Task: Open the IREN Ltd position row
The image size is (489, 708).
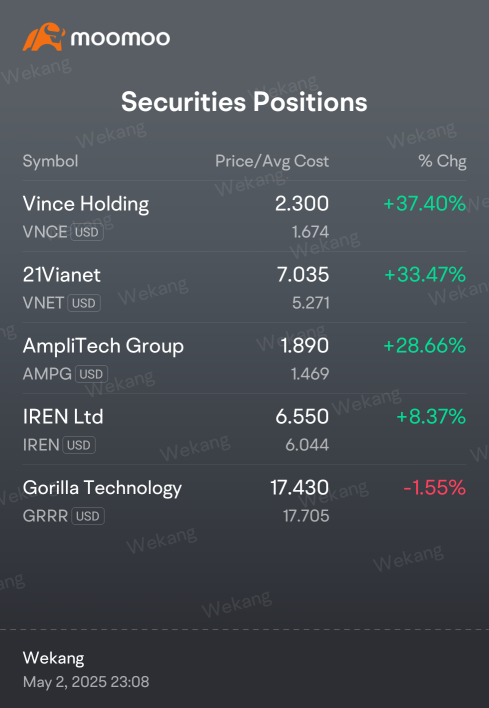Action: click(244, 429)
